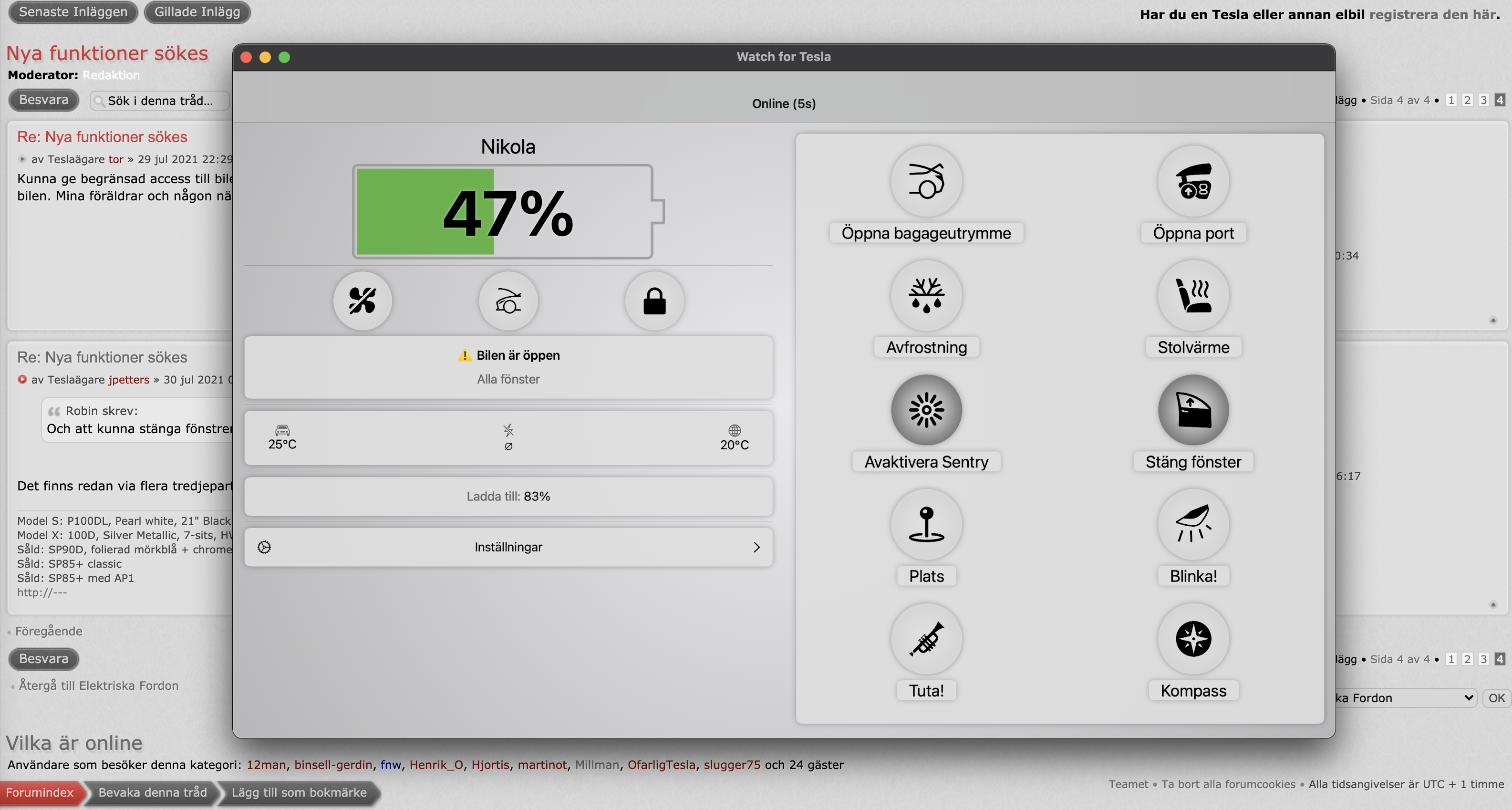Click the Online (5s) status text

pos(784,104)
